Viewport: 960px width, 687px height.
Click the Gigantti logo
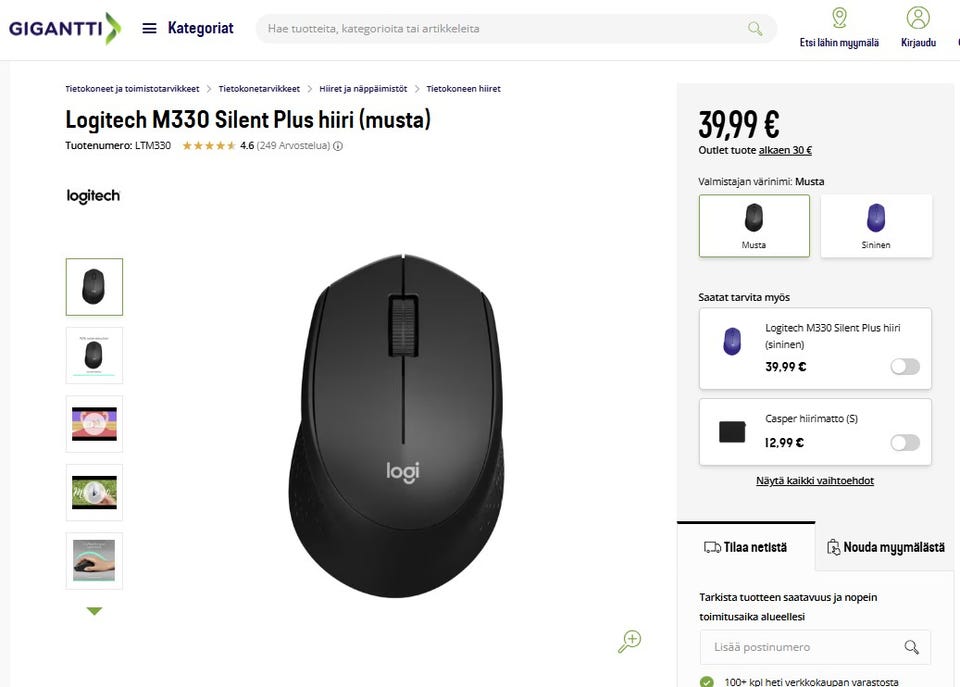click(x=65, y=28)
